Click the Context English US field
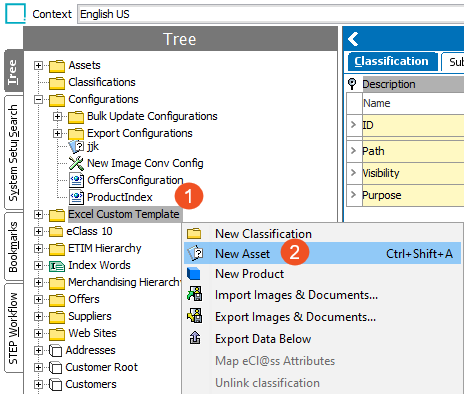 (271, 14)
